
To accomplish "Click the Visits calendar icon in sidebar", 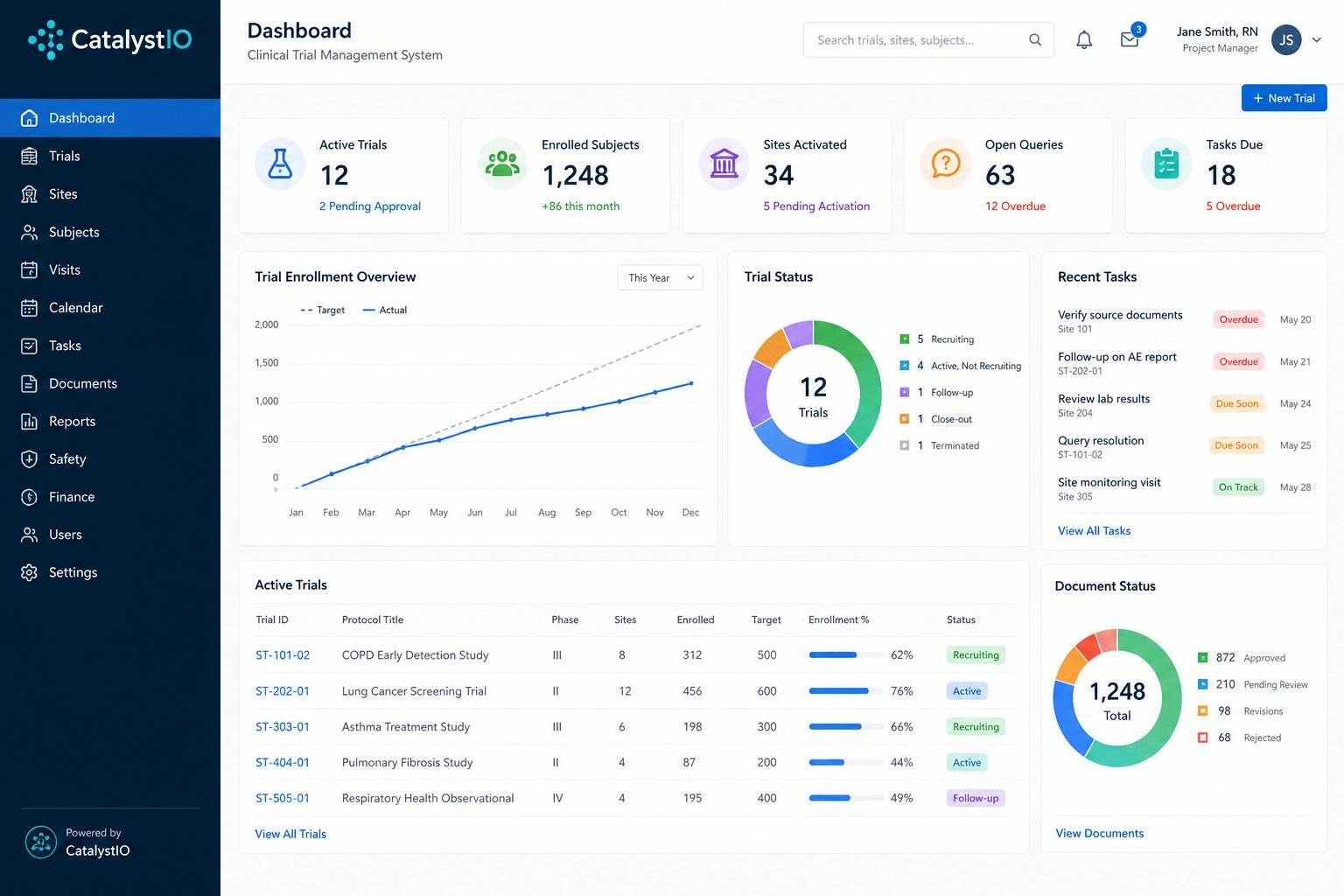I will pyautogui.click(x=29, y=269).
